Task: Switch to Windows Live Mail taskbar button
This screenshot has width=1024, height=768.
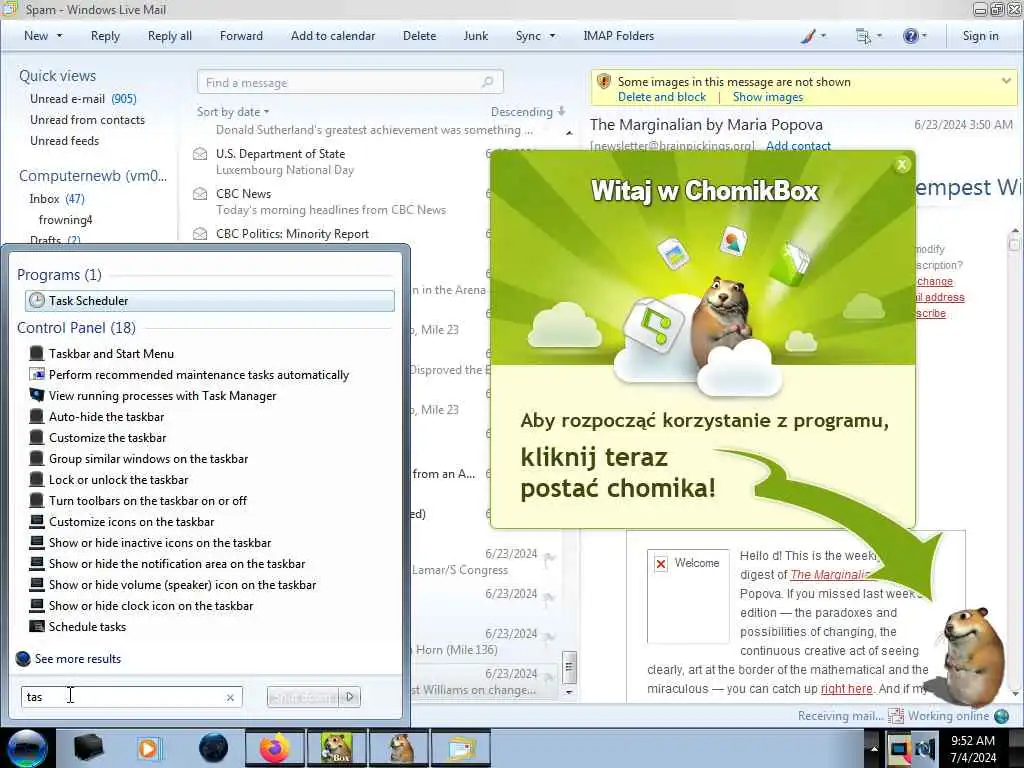Action: [461, 748]
